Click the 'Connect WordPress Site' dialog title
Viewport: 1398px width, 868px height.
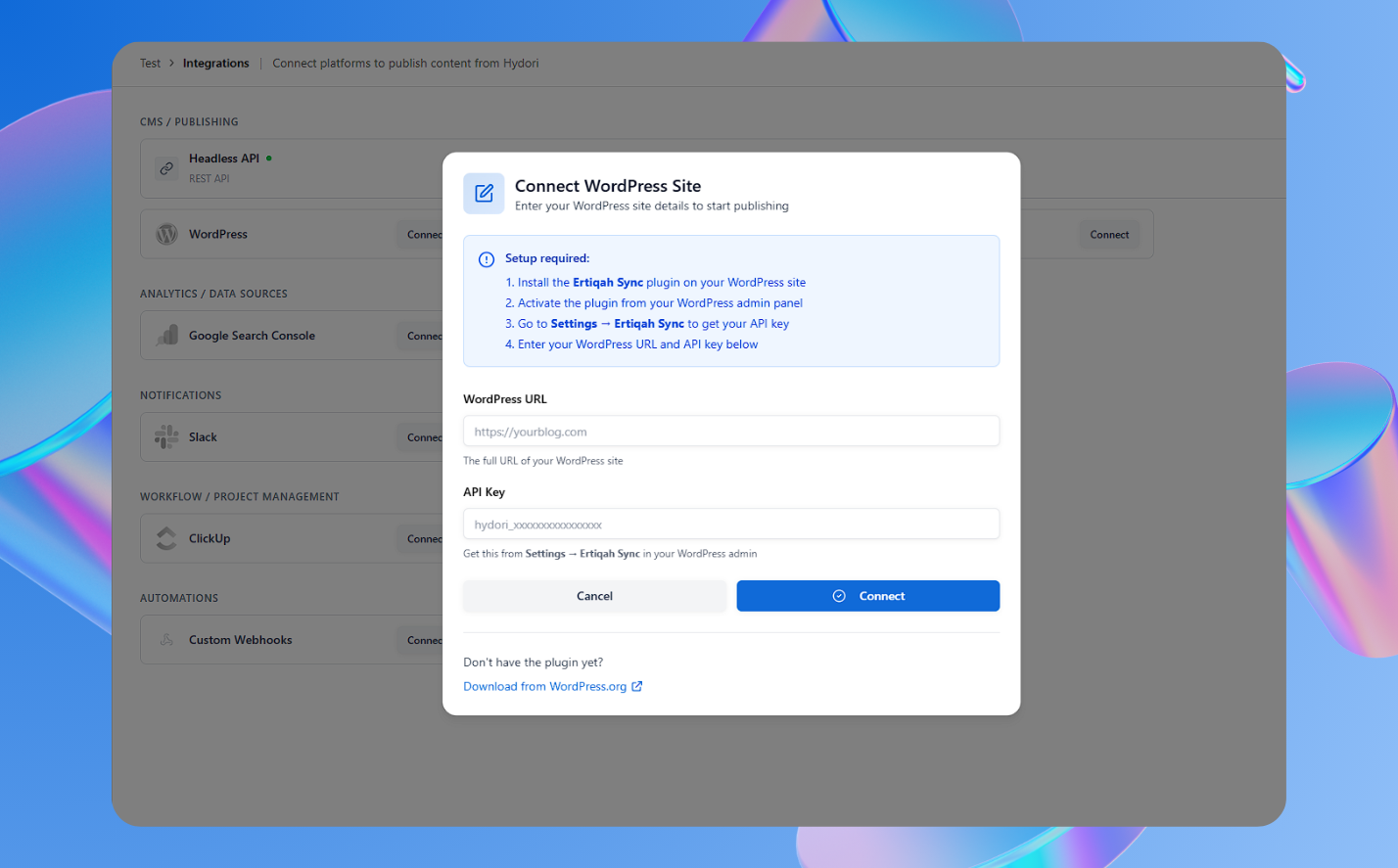[x=608, y=186]
